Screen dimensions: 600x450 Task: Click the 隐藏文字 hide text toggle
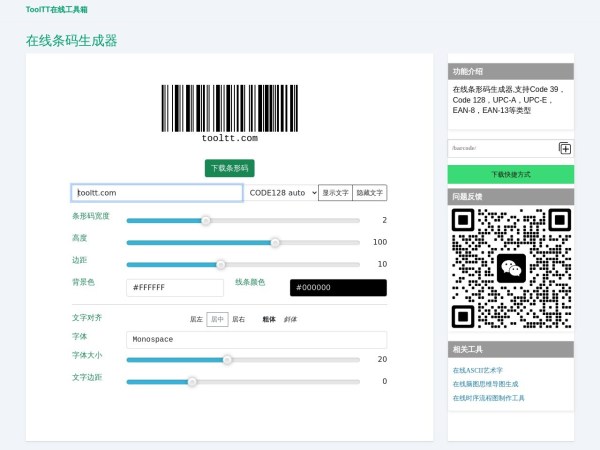point(369,192)
